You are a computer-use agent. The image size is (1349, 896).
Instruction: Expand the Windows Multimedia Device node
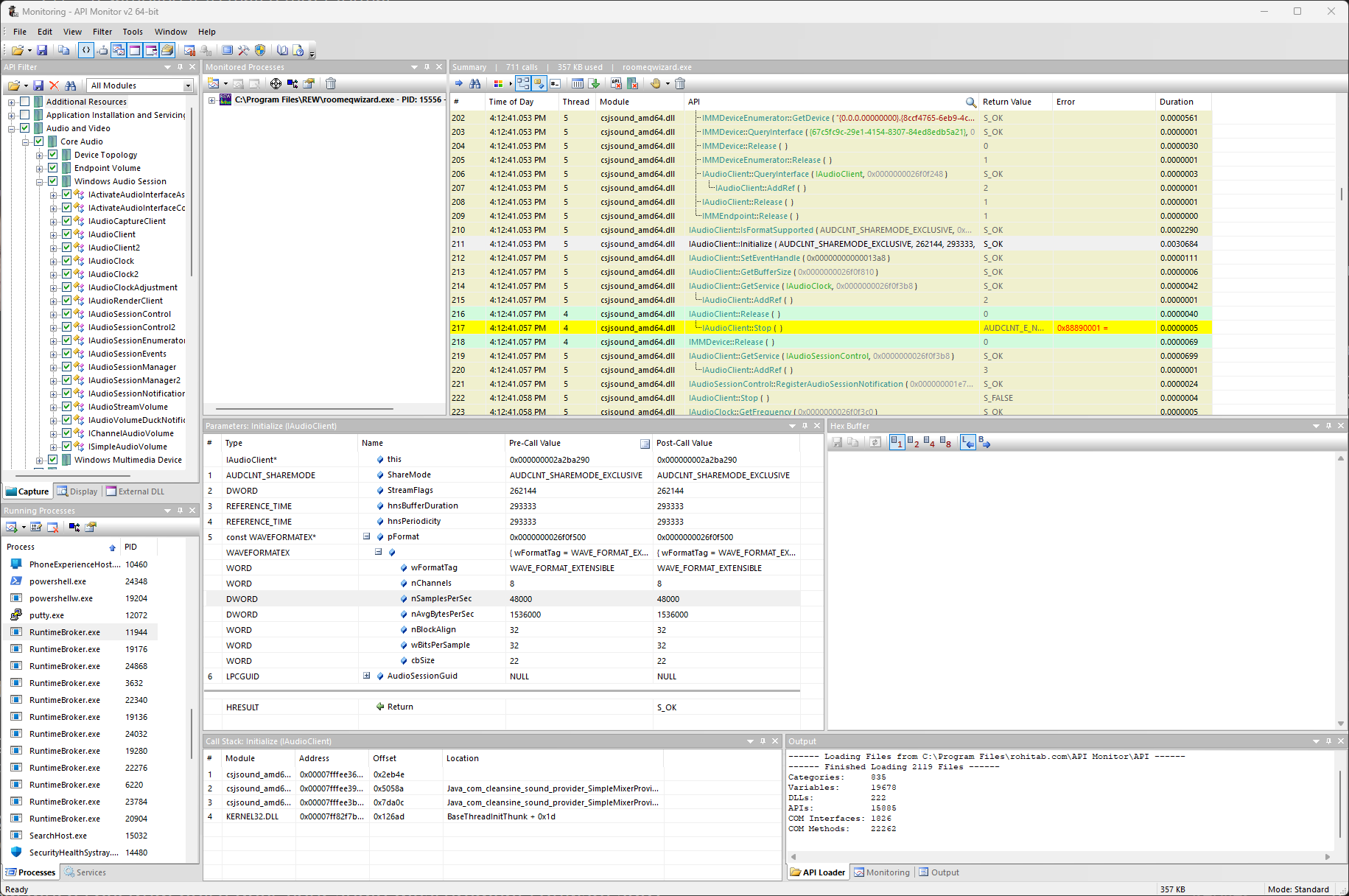[x=40, y=460]
